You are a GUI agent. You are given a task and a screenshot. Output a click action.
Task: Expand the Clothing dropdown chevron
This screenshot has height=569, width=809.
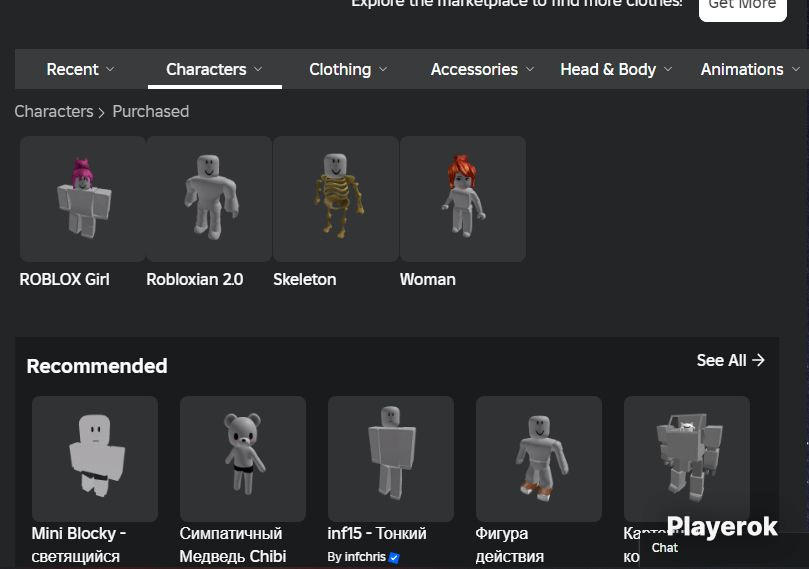coord(383,69)
